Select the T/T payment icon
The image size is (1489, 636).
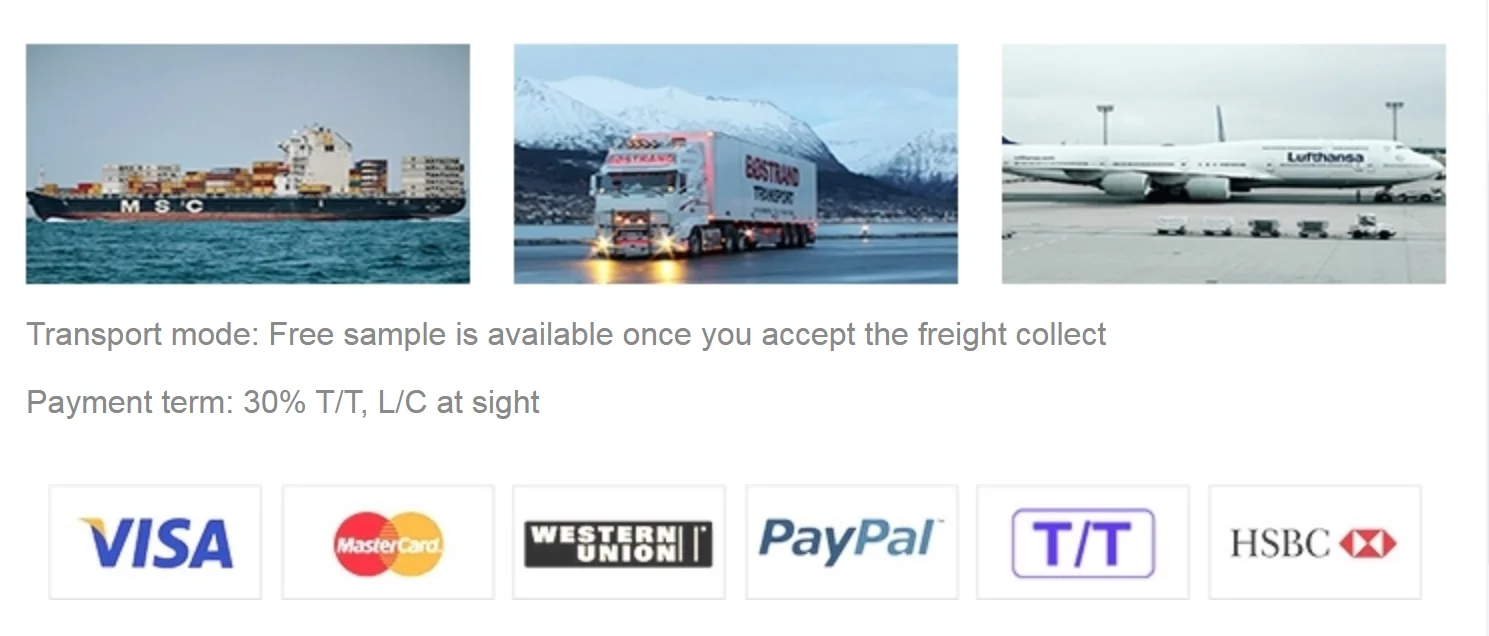coord(1083,542)
